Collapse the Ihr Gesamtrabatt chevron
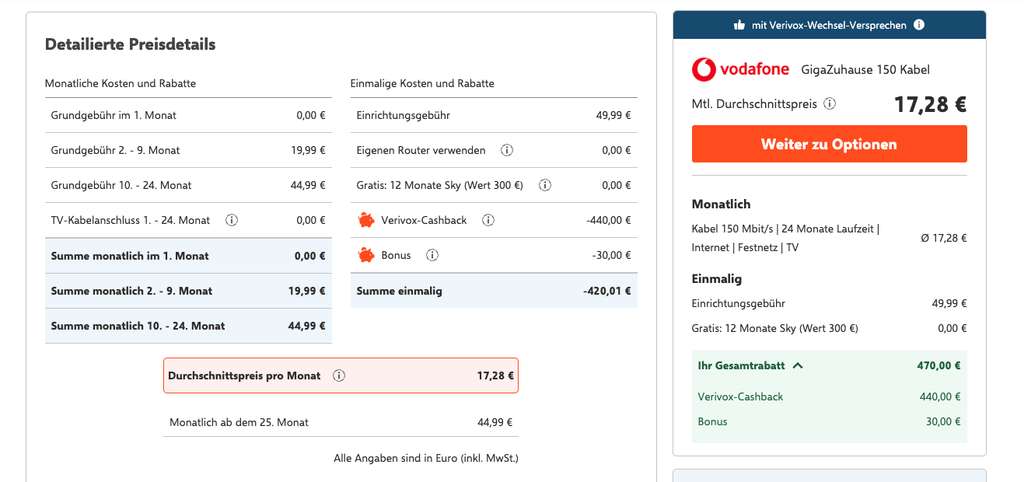The height and width of the screenshot is (482, 1024). (797, 366)
